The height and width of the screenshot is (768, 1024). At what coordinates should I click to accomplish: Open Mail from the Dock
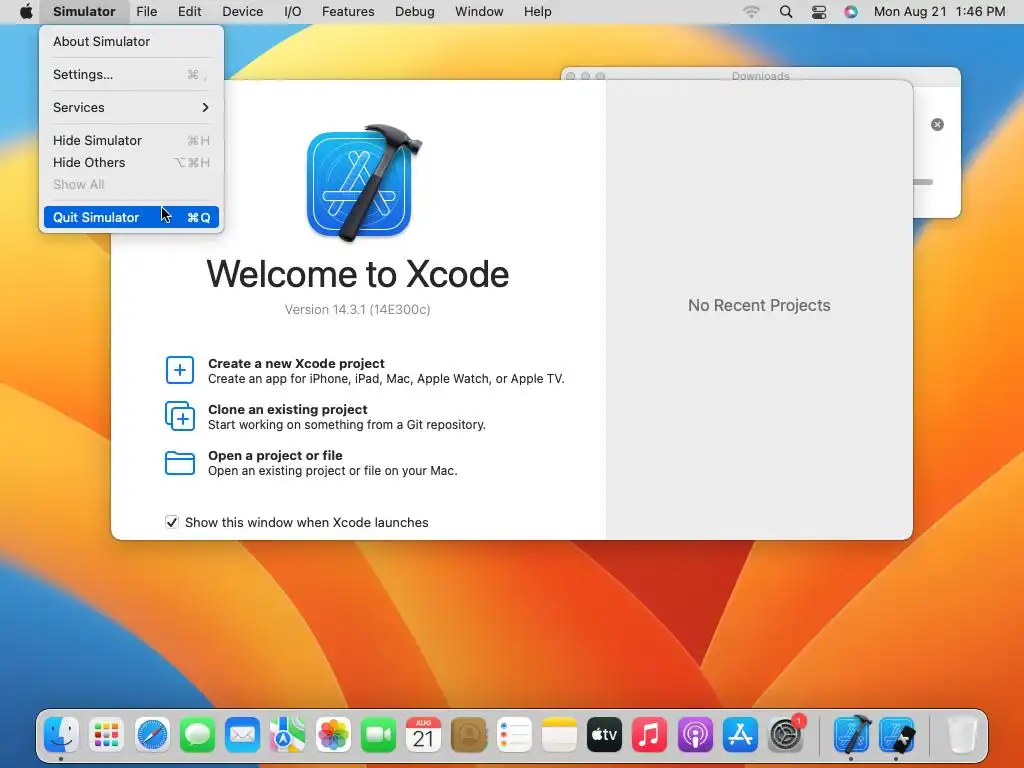coord(242,735)
